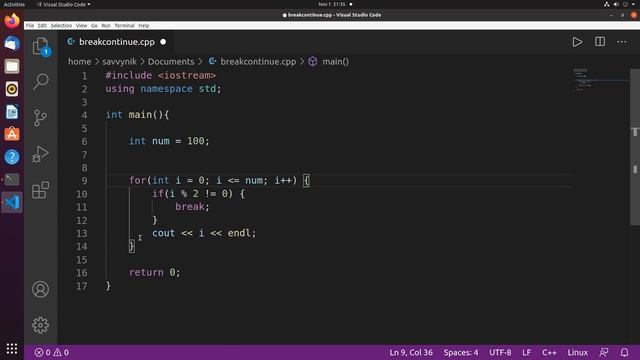Click errors and warnings status indicator
The width and height of the screenshot is (640, 360).
pos(51,352)
